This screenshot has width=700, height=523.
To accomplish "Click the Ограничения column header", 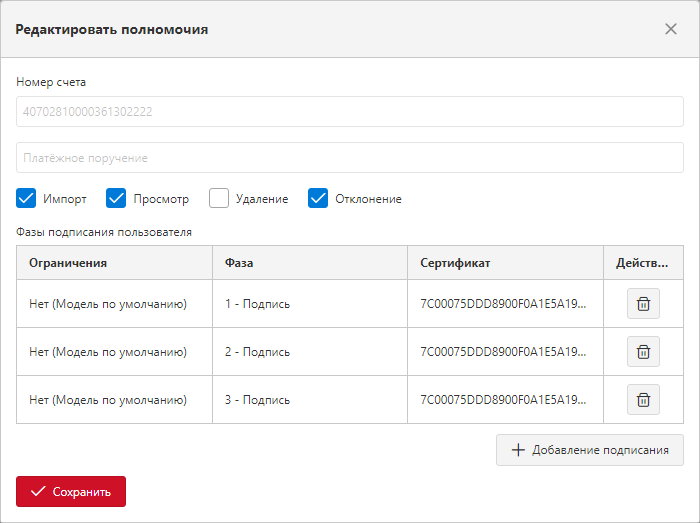I will pyautogui.click(x=114, y=263).
